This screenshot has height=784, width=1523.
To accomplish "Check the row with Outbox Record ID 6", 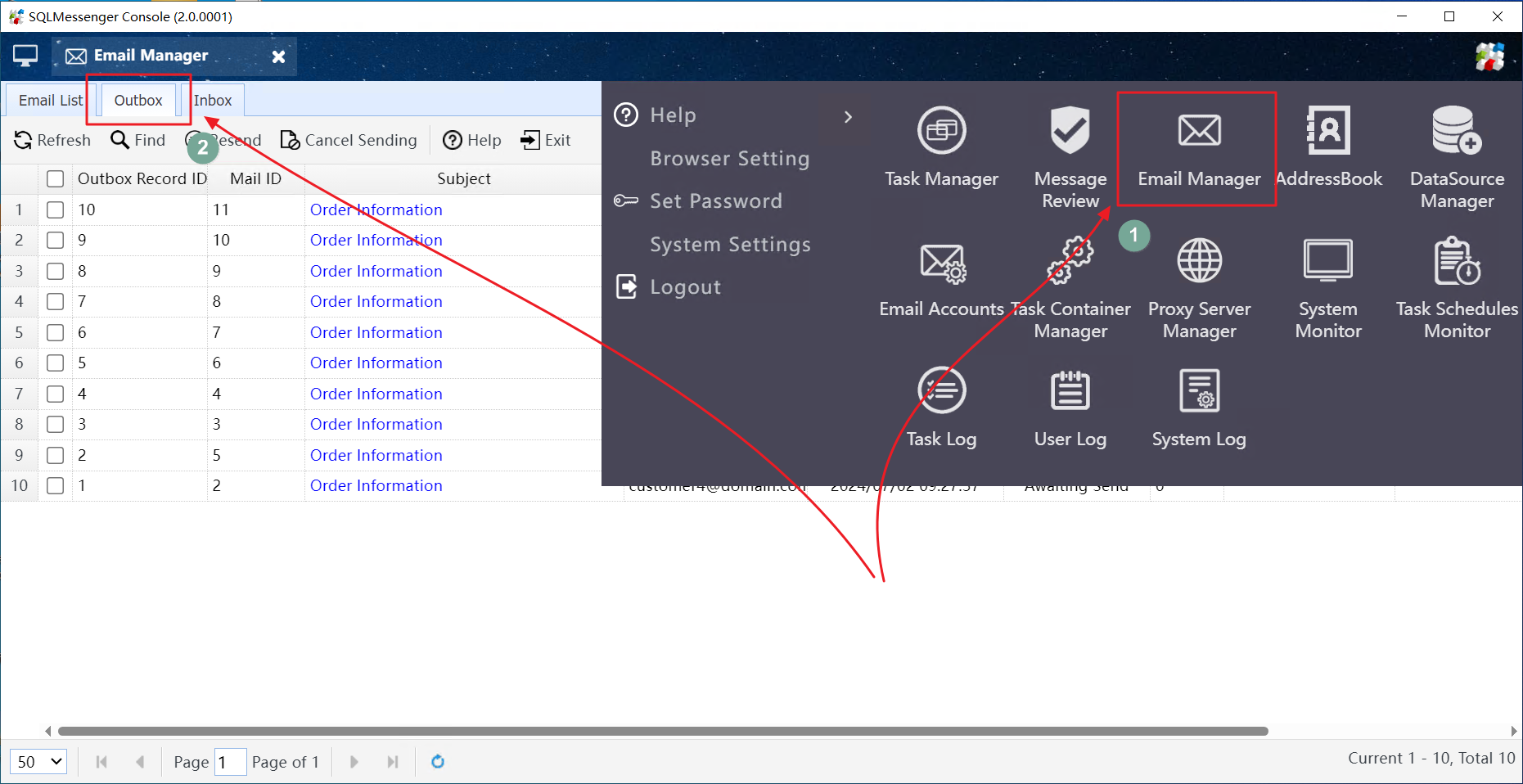I will point(55,332).
